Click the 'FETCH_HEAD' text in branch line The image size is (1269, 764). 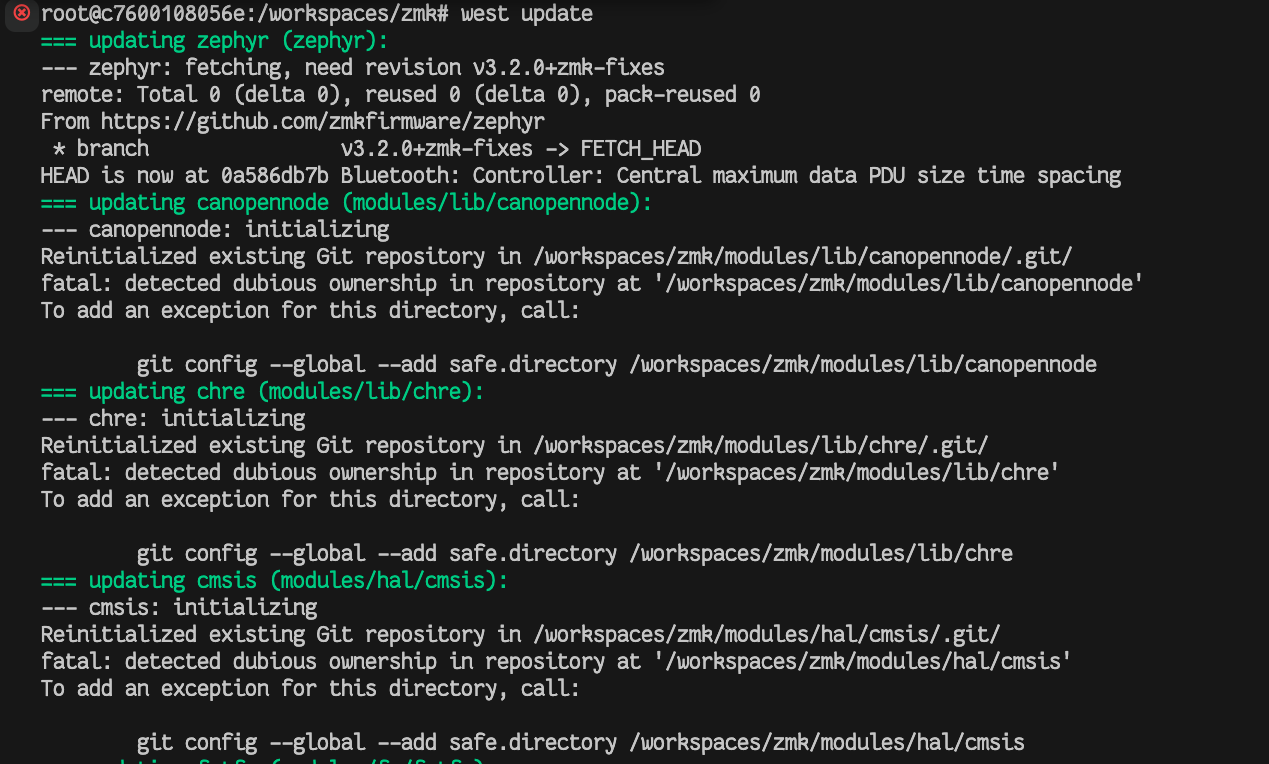[x=641, y=149]
